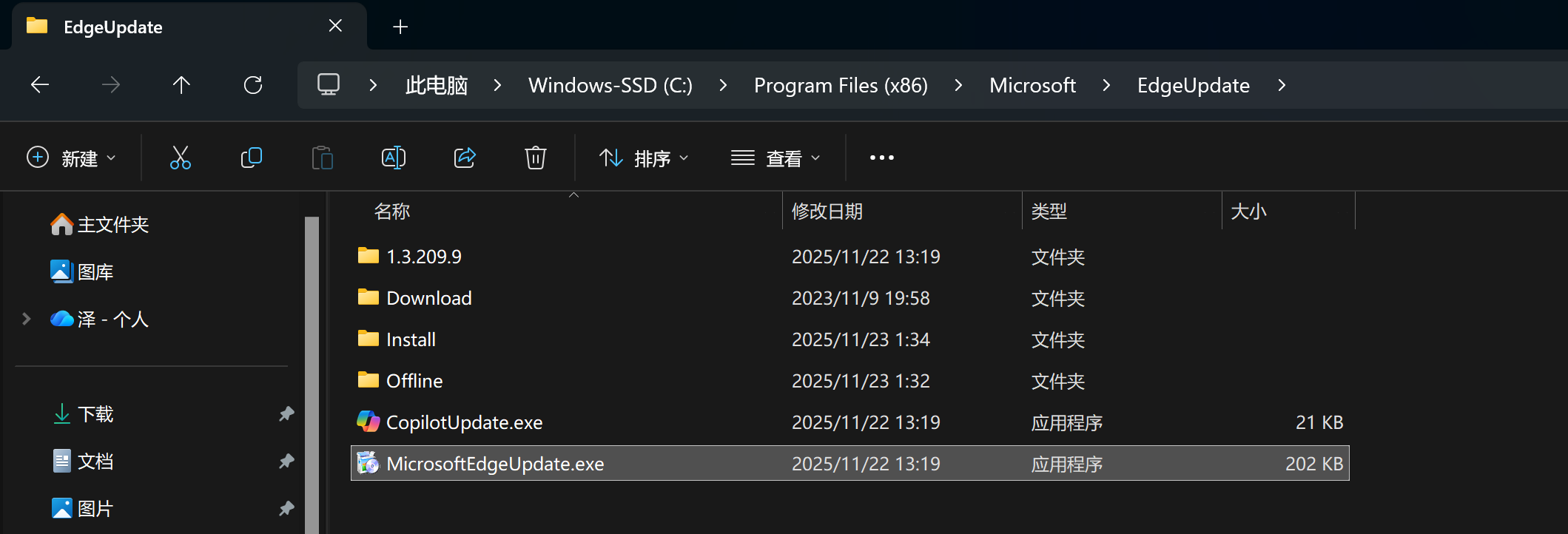Select the Download folder
This screenshot has height=534, width=1568.
pos(428,298)
